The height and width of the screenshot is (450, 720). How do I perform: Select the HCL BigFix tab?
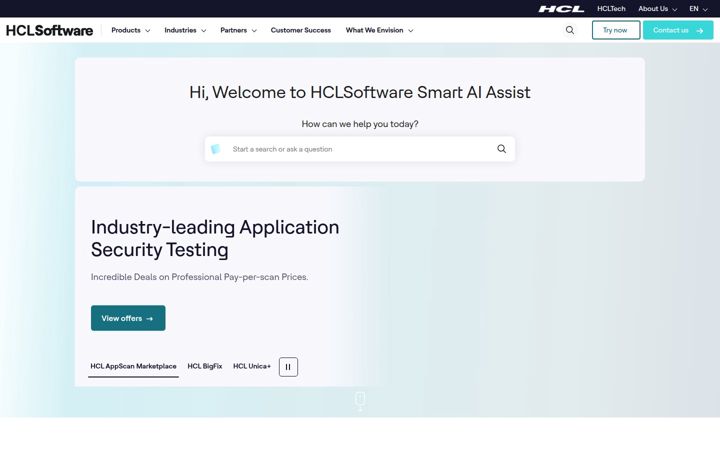click(205, 366)
